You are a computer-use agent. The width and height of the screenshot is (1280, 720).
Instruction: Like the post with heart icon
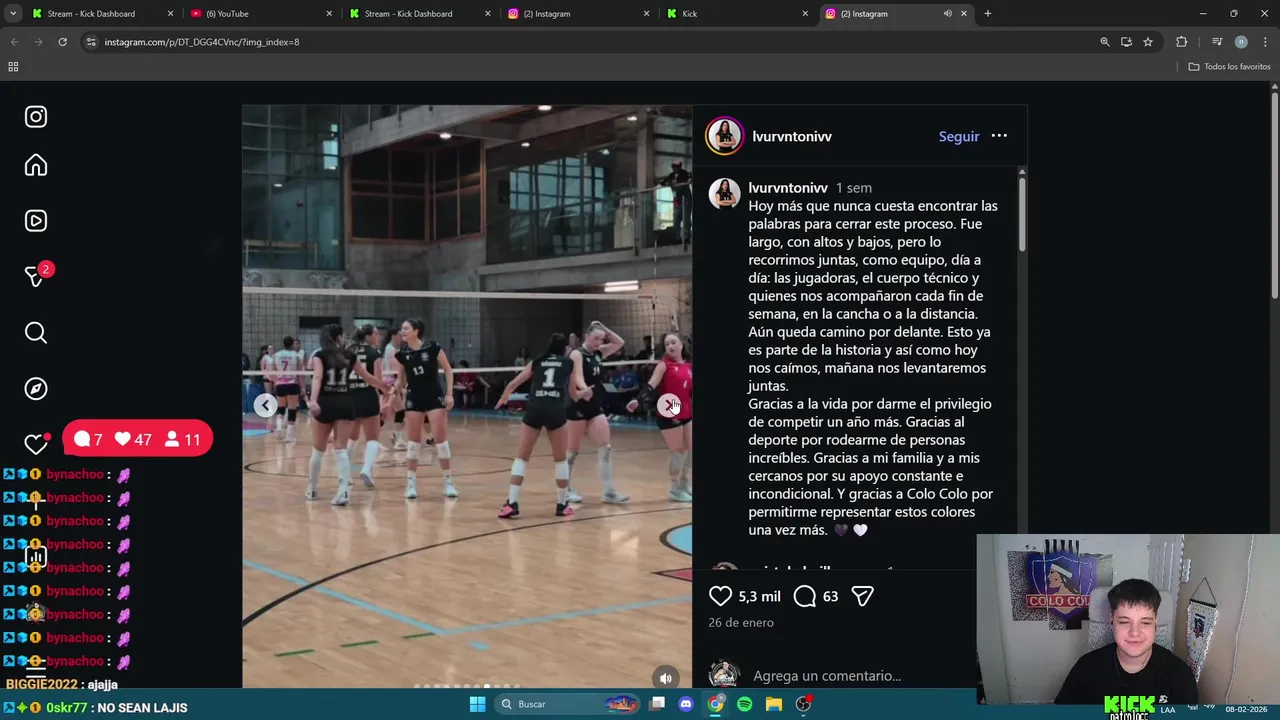720,596
